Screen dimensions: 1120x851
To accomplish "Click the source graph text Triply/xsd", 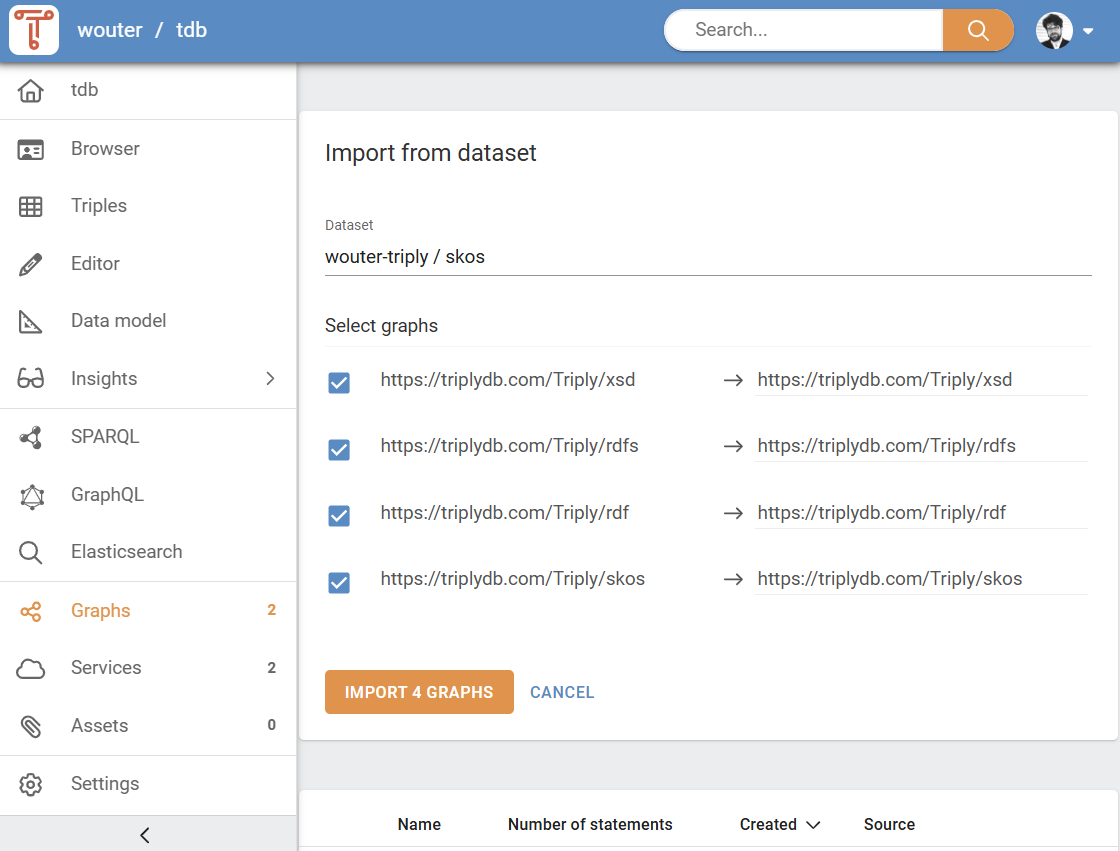I will click(508, 380).
